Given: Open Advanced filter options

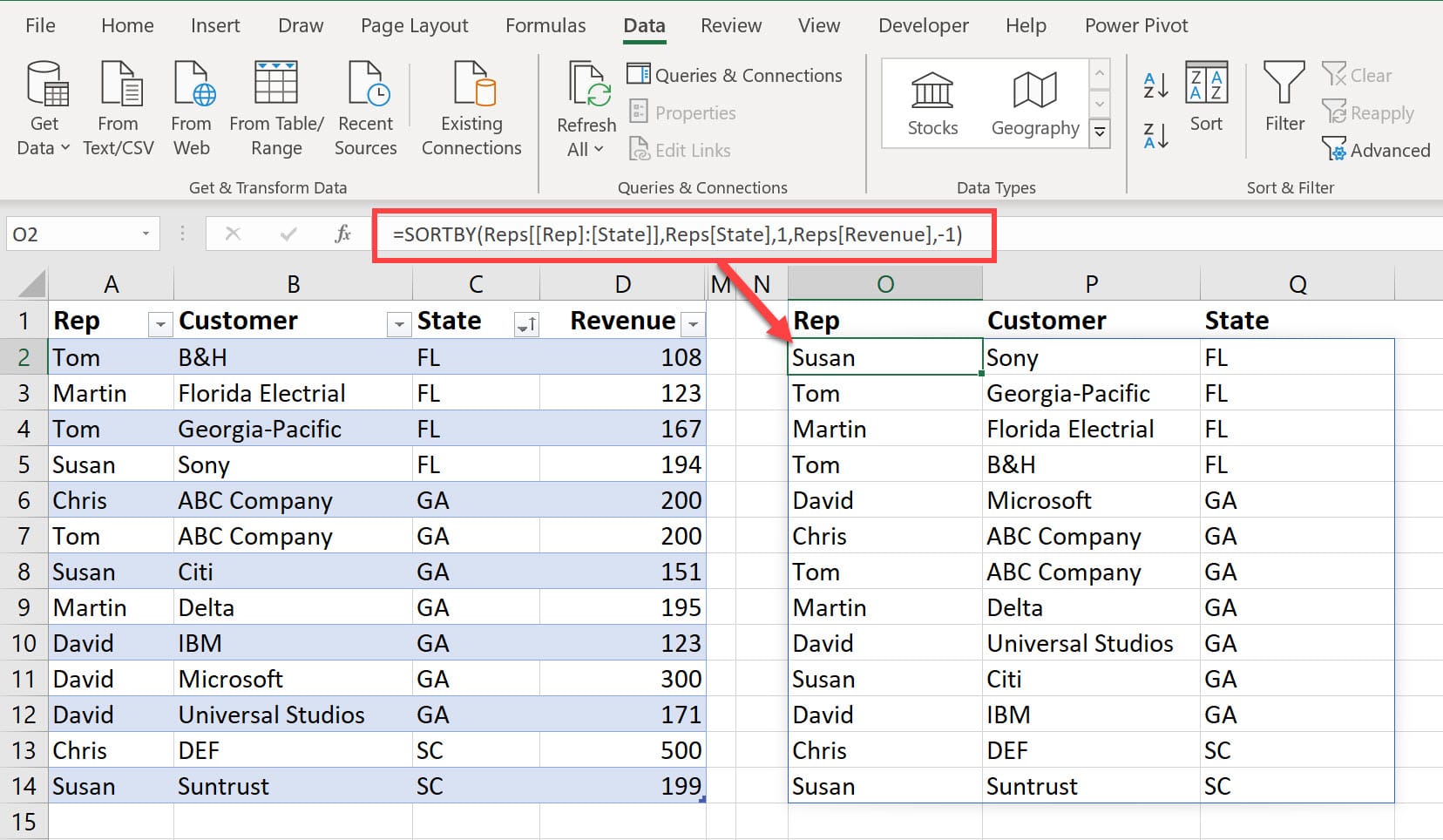Looking at the screenshot, I should pos(1376,151).
